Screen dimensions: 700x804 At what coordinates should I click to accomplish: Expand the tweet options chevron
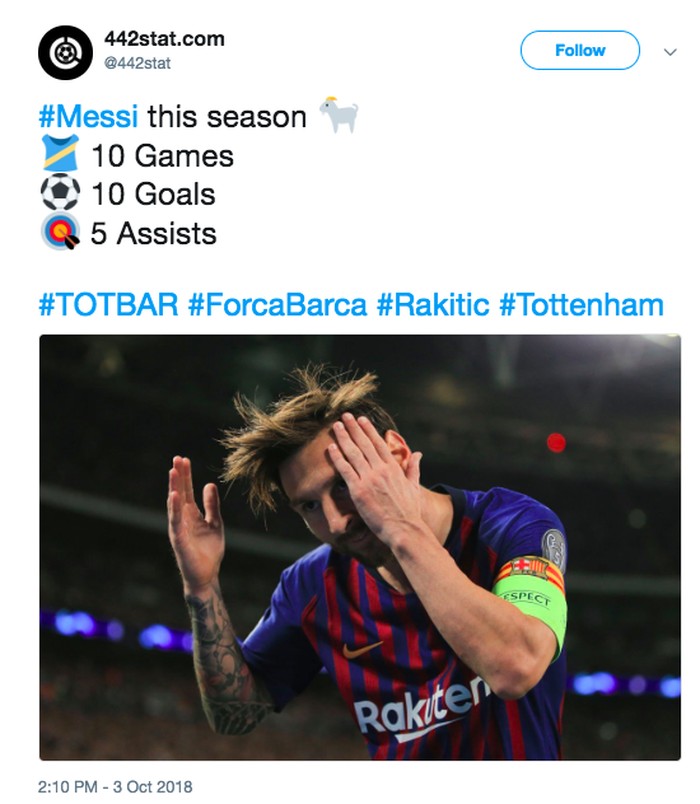(x=670, y=51)
